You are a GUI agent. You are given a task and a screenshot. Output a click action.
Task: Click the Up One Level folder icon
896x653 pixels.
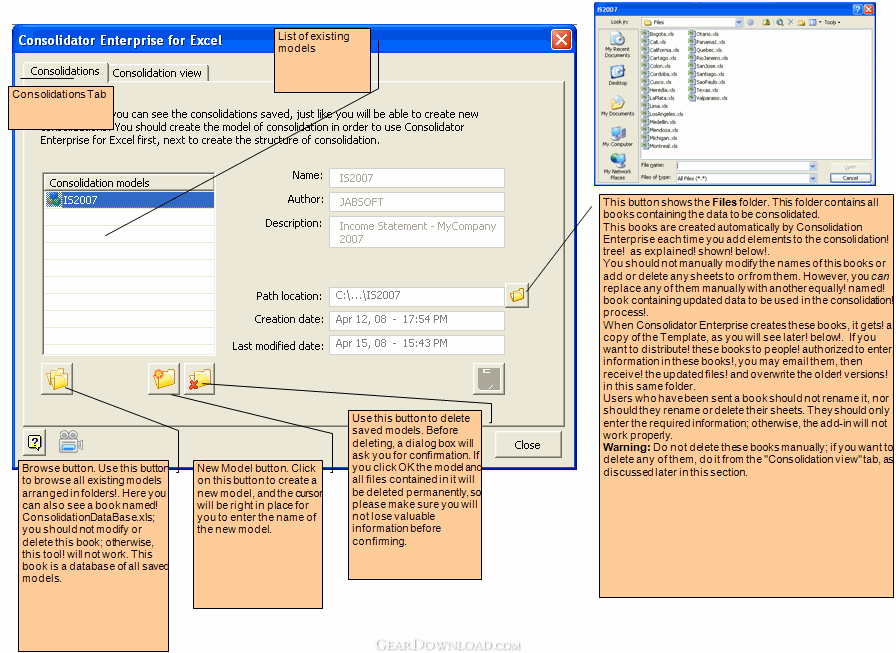tap(766, 22)
